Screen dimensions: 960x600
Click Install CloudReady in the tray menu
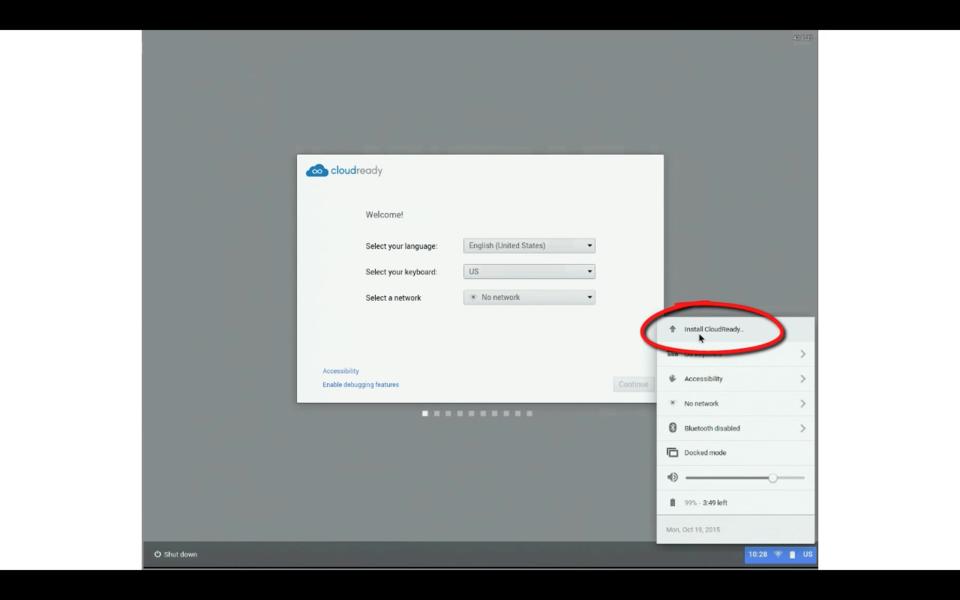[x=714, y=329]
